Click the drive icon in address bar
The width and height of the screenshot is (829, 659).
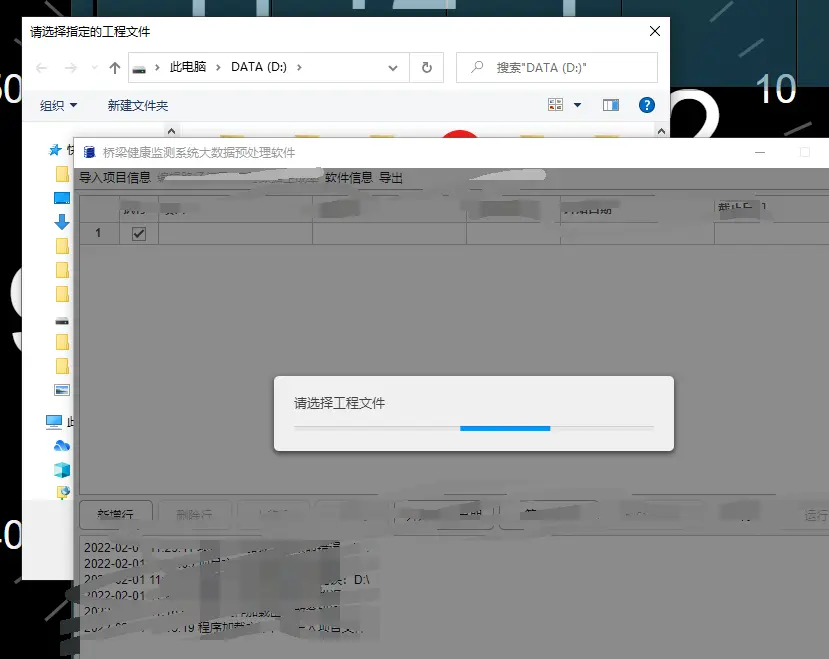click(x=139, y=68)
